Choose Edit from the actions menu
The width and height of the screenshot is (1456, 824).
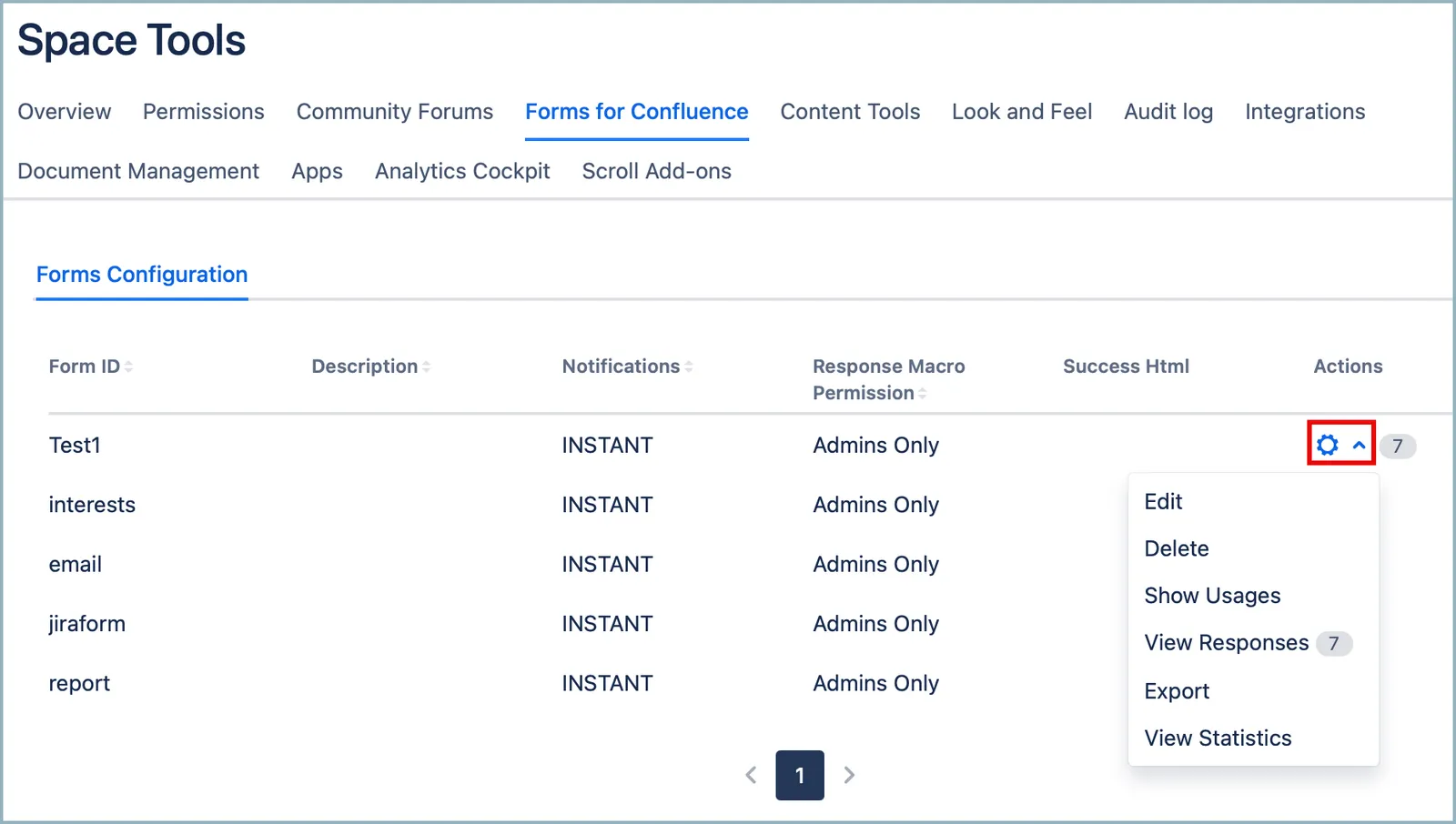pyautogui.click(x=1163, y=501)
